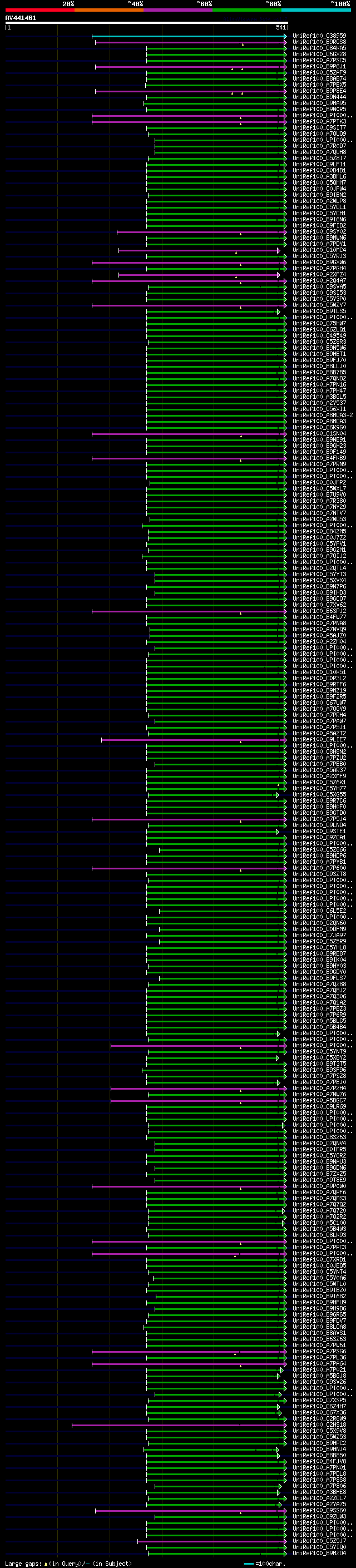Select the UniRef100_A7PEX5 label
356x1568 pixels.
(319, 85)
